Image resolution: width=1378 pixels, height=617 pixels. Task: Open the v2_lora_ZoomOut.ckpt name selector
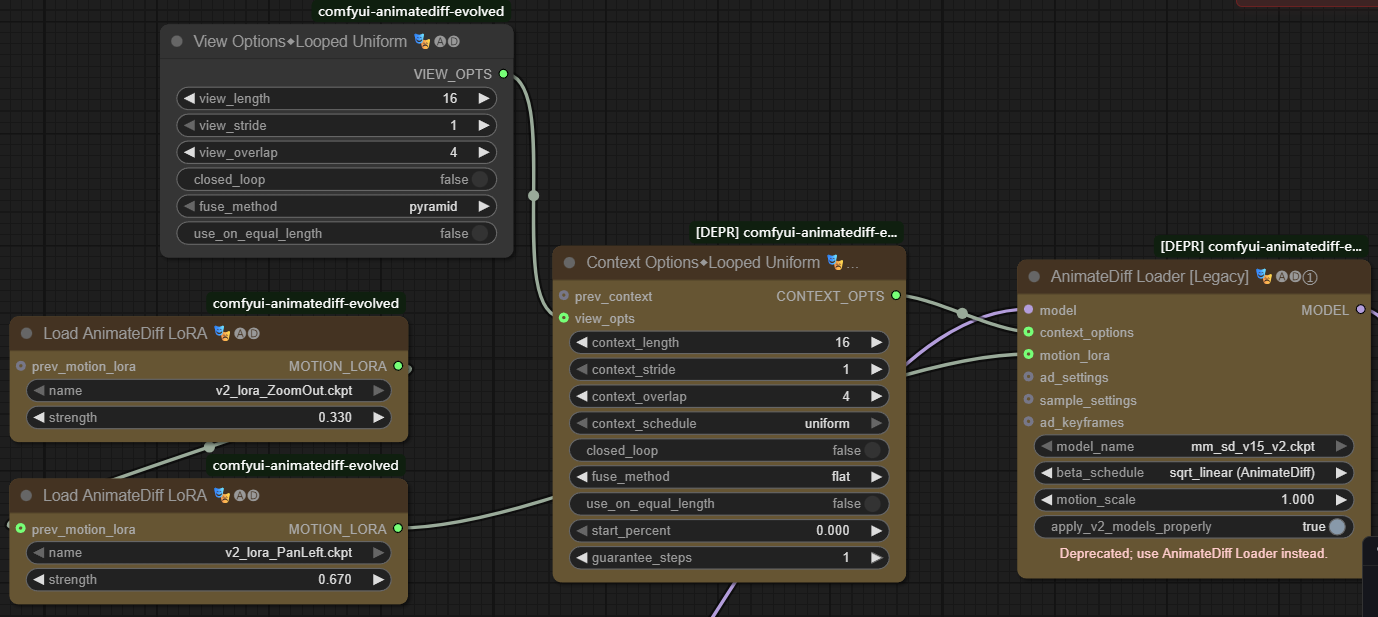click(x=207, y=391)
